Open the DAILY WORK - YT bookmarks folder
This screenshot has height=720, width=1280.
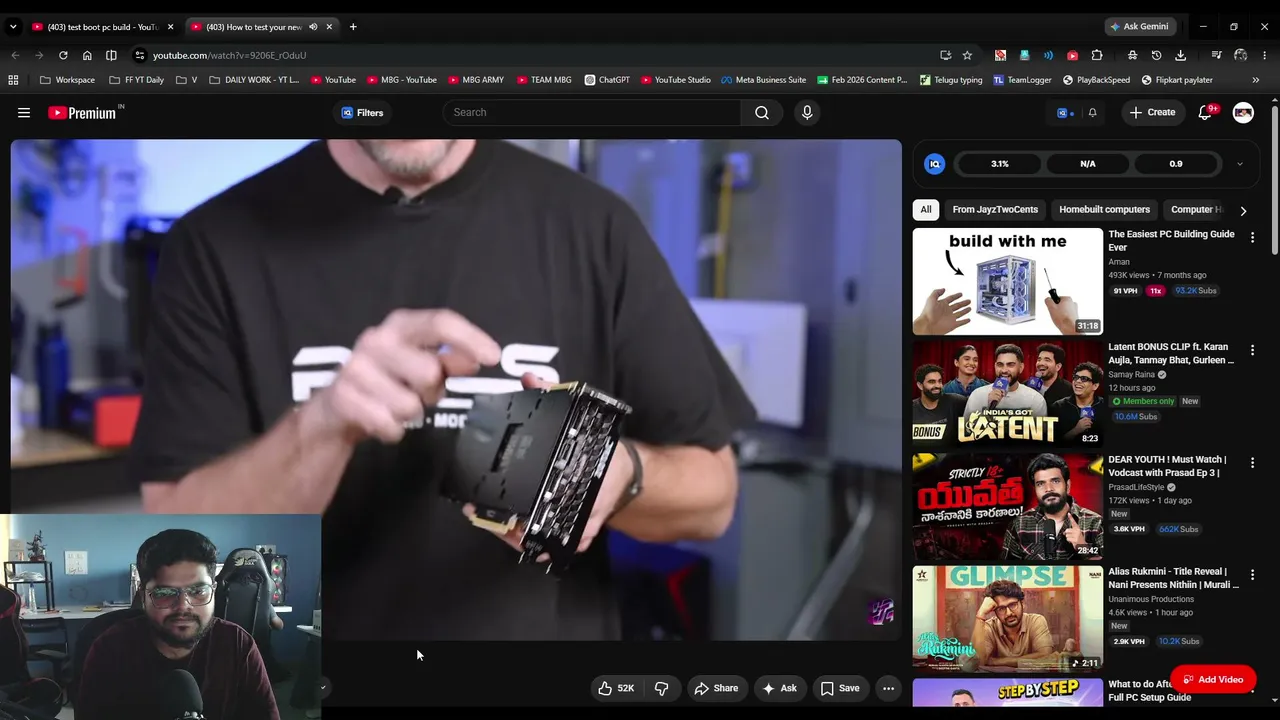click(x=254, y=80)
